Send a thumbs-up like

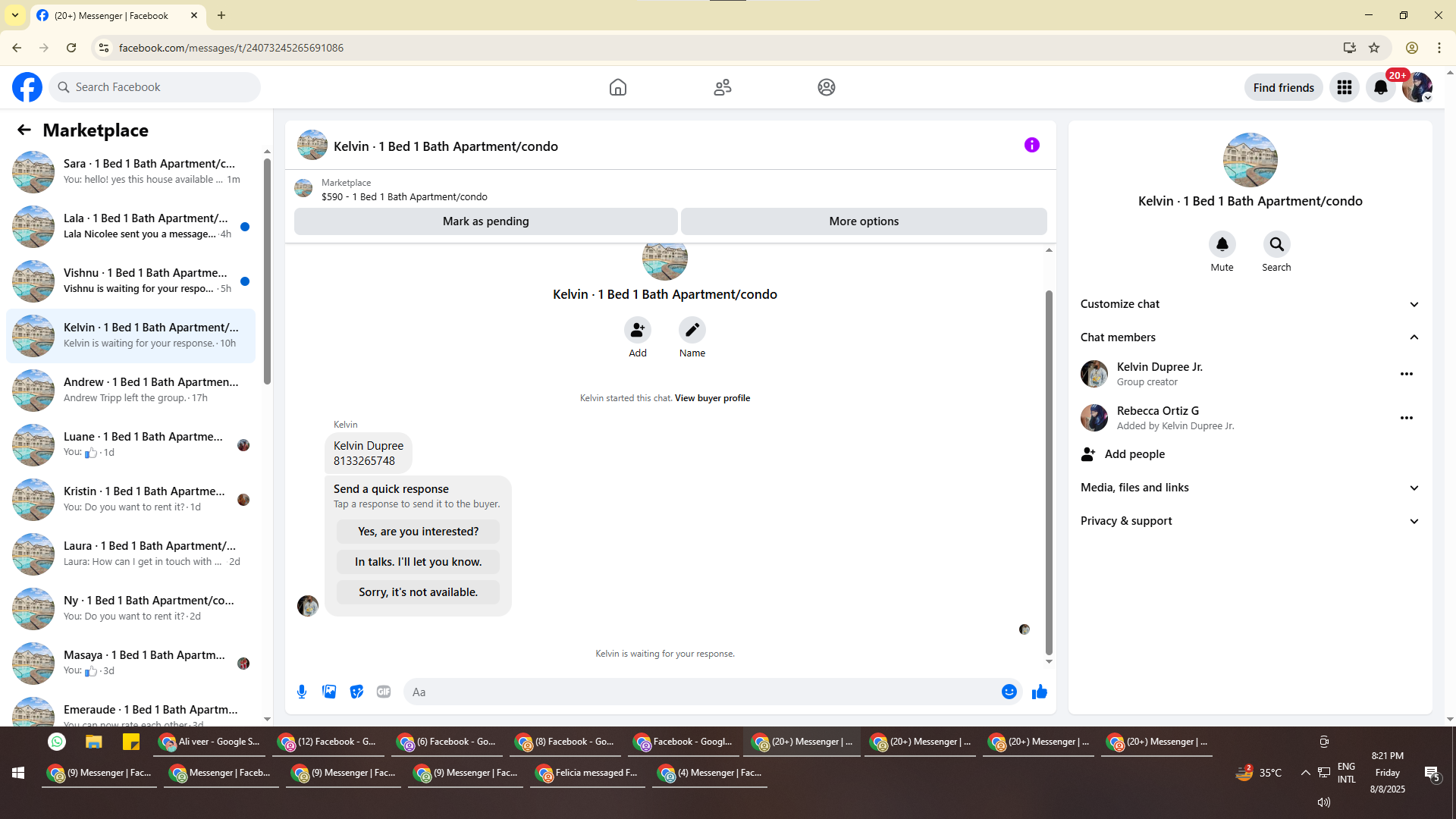[1039, 692]
